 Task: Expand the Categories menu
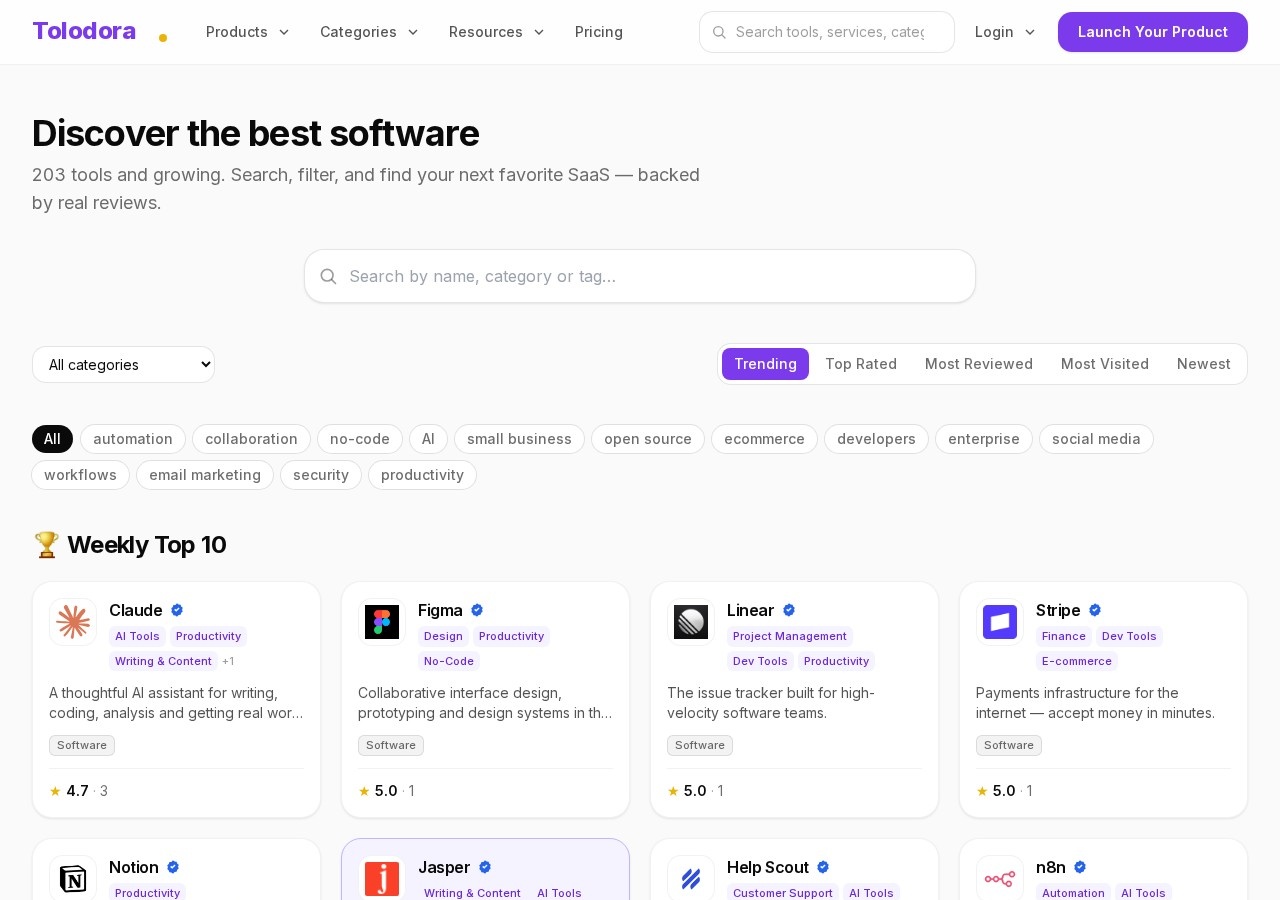pyautogui.click(x=369, y=32)
